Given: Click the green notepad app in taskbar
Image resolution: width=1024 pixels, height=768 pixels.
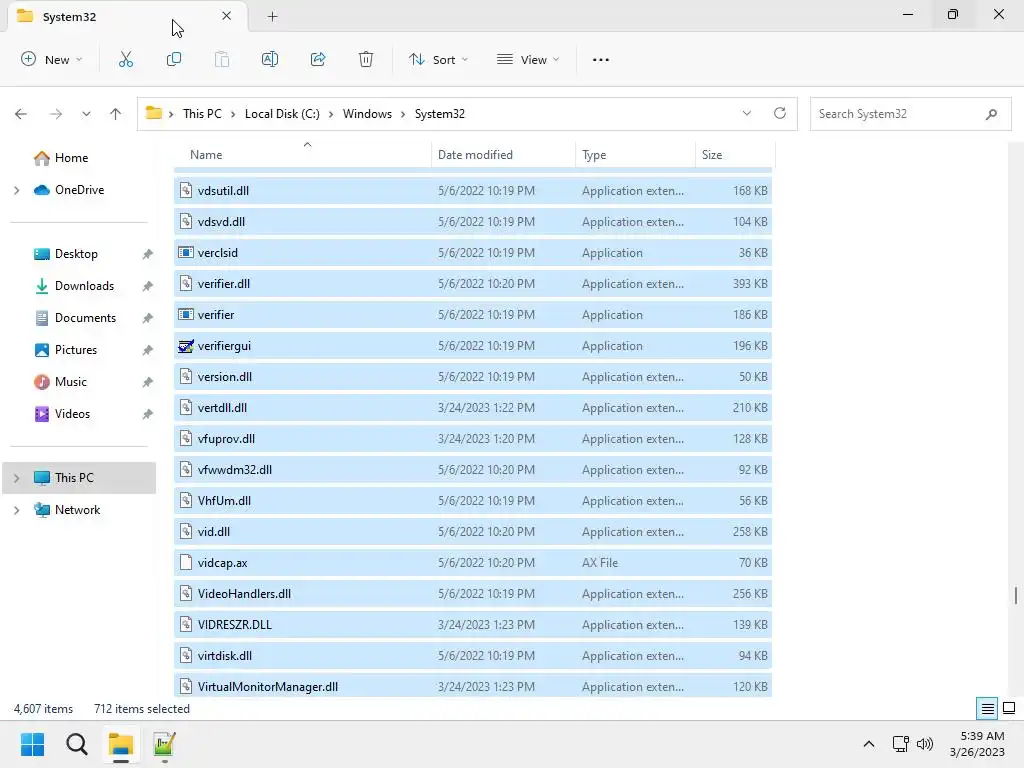Looking at the screenshot, I should click(x=165, y=744).
